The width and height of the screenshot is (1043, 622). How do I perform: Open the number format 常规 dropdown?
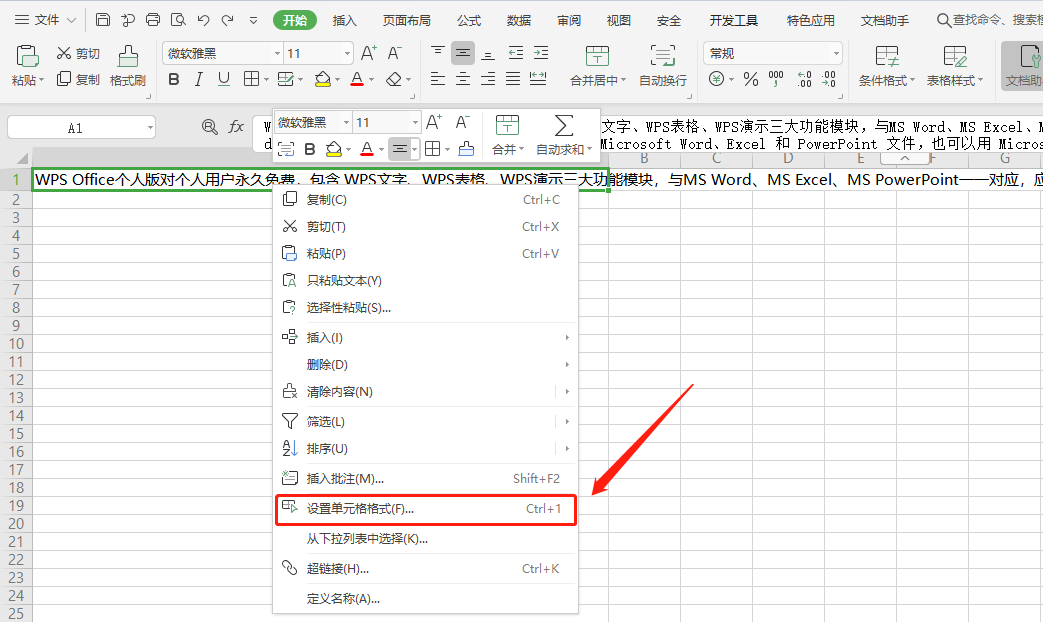[x=836, y=53]
